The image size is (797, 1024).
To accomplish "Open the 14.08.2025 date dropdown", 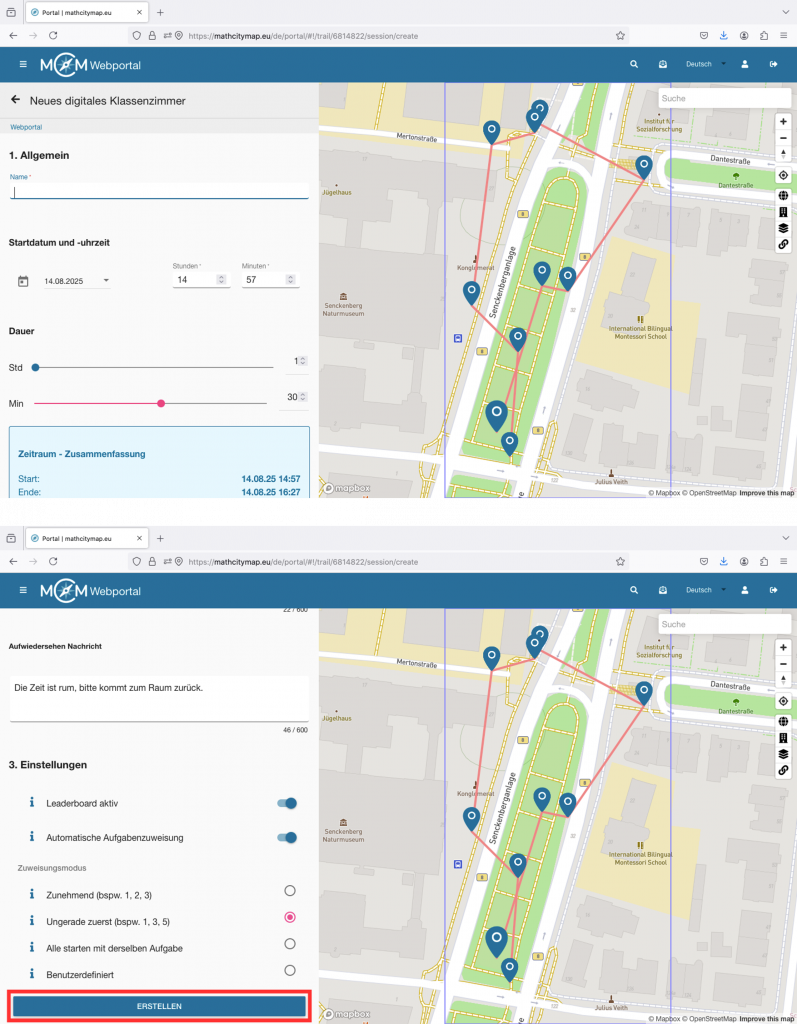I will [x=106, y=281].
